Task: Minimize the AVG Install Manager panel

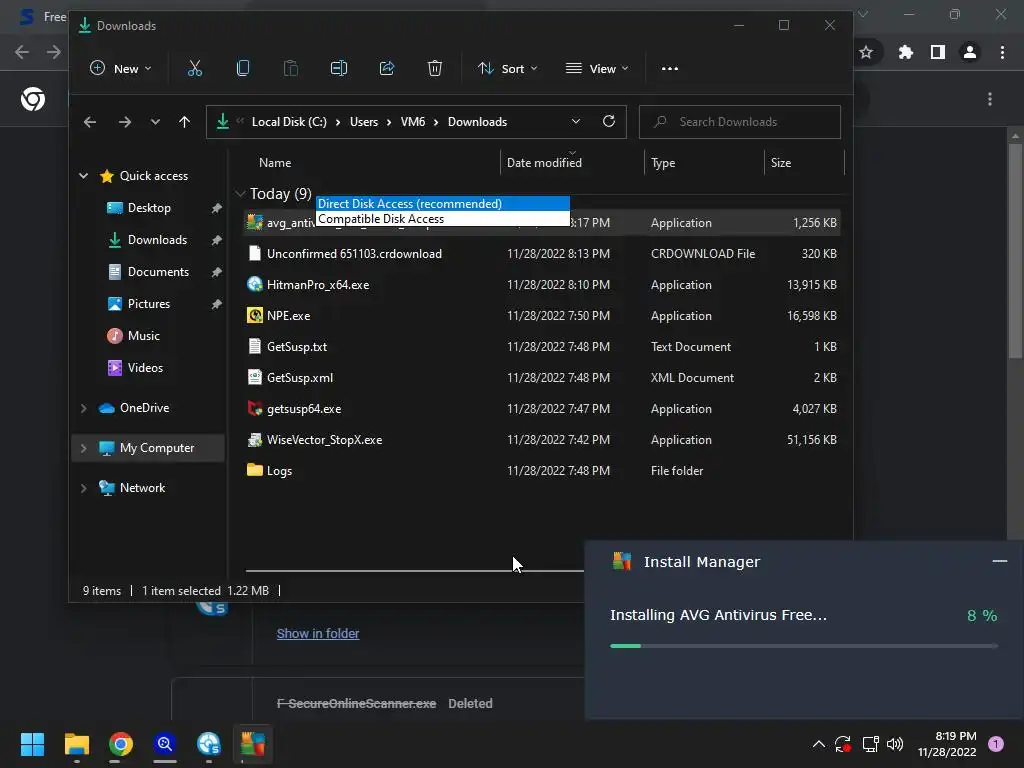Action: [999, 561]
